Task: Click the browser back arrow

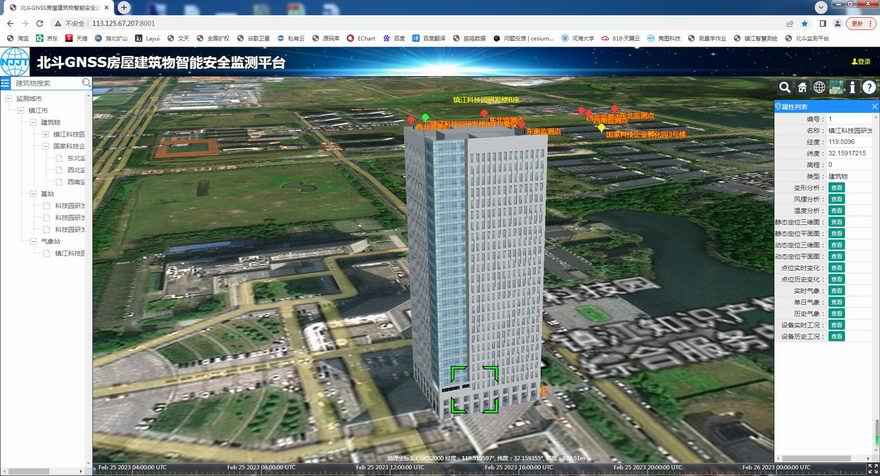Action: (10, 24)
